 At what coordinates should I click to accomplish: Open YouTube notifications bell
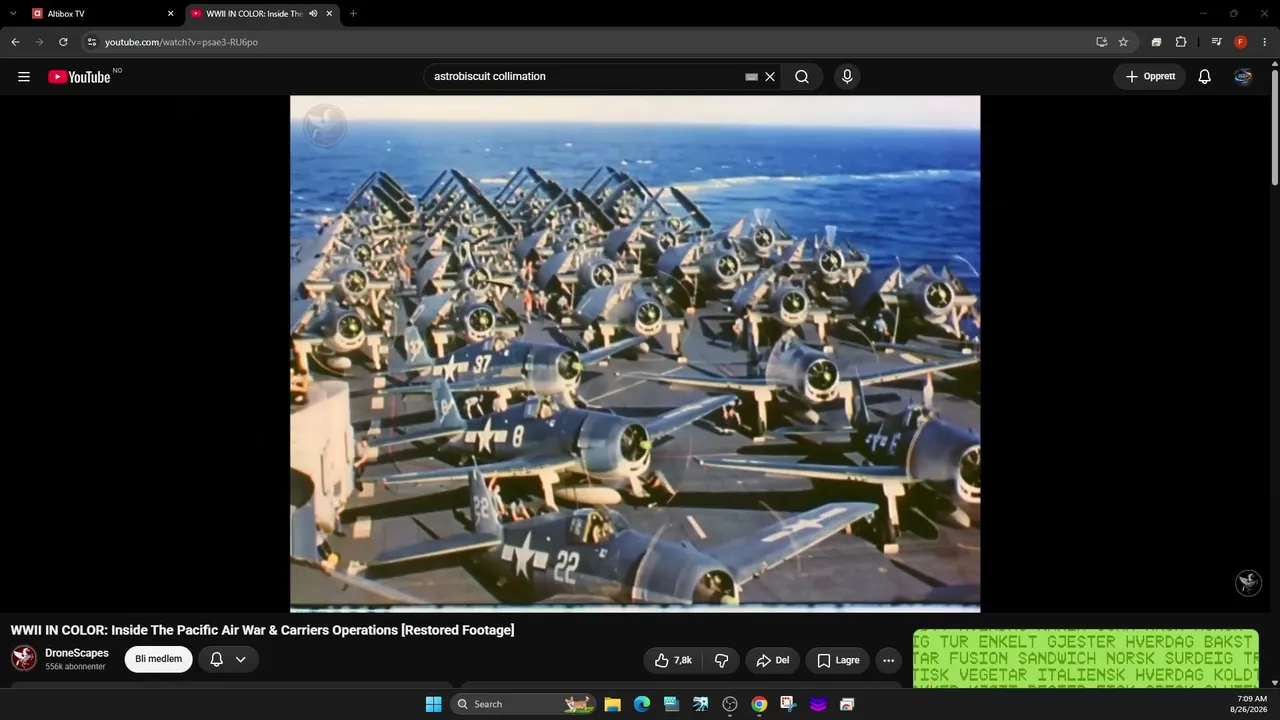(1205, 77)
